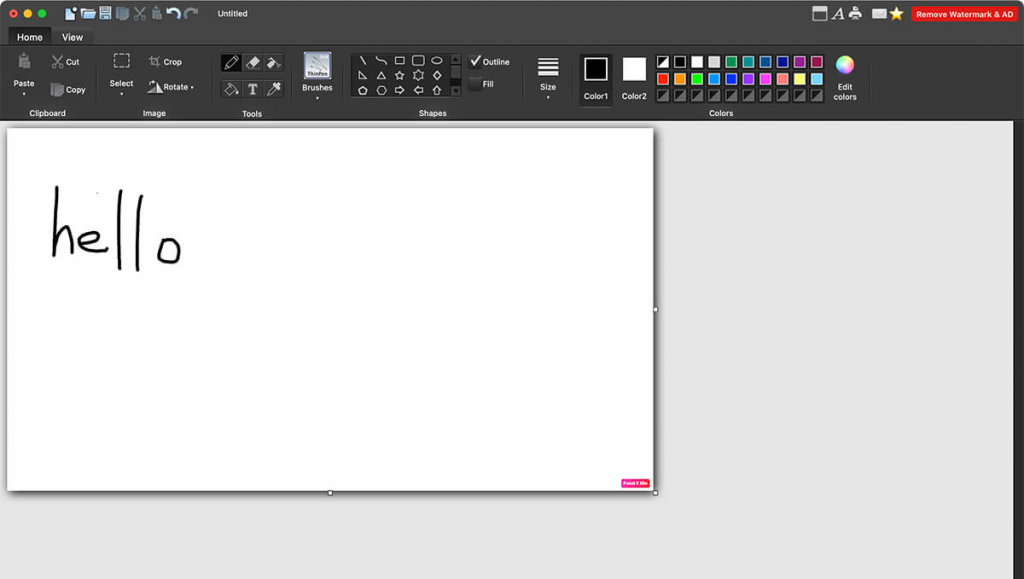Click the title bar paste icon
The image size is (1024, 579).
click(157, 13)
